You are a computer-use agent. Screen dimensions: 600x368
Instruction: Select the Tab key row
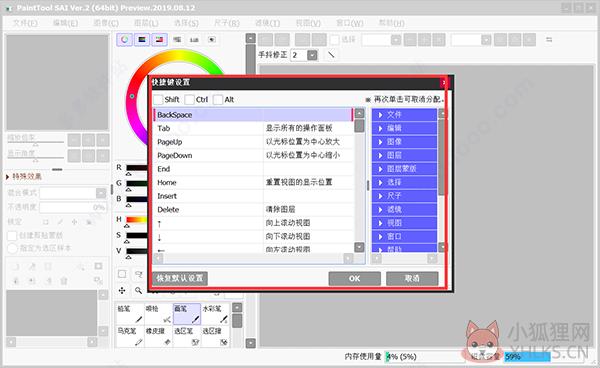pos(253,128)
